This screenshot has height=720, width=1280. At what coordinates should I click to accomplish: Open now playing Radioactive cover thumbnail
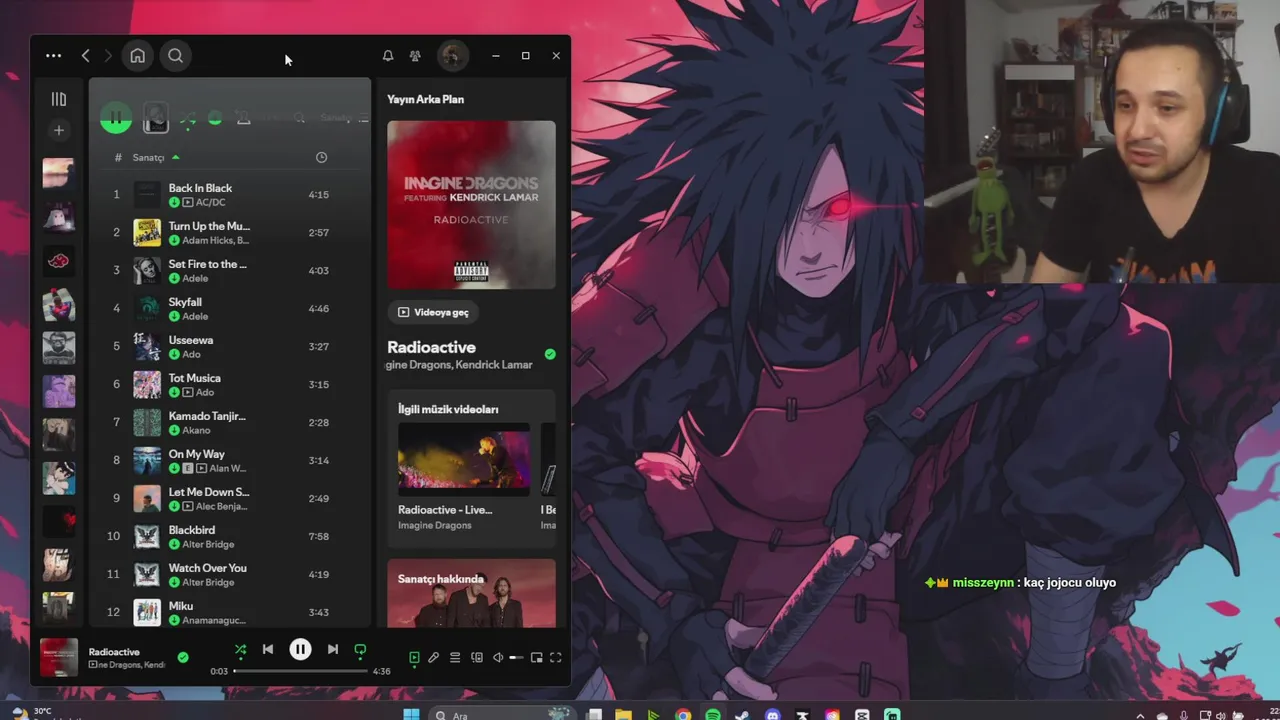coord(59,658)
